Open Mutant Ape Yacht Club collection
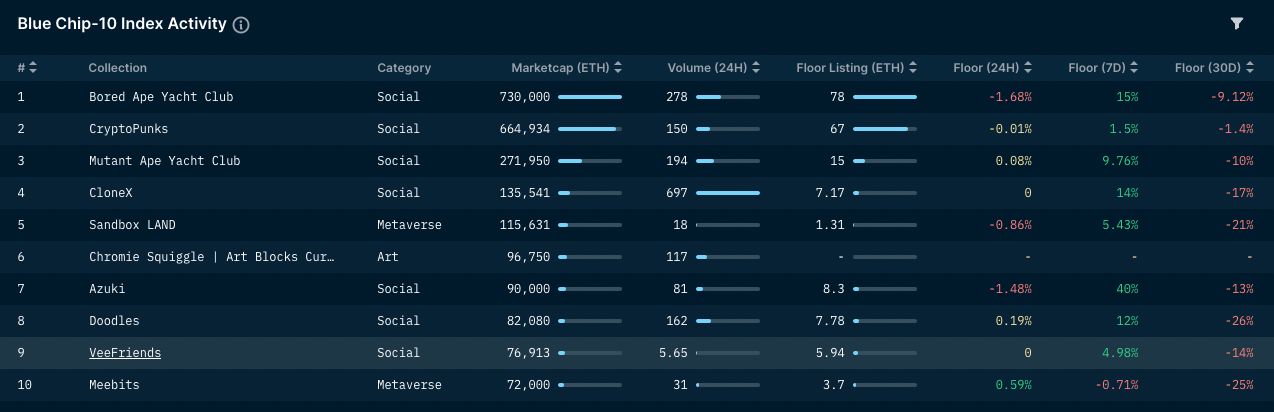The image size is (1274, 412). point(165,161)
